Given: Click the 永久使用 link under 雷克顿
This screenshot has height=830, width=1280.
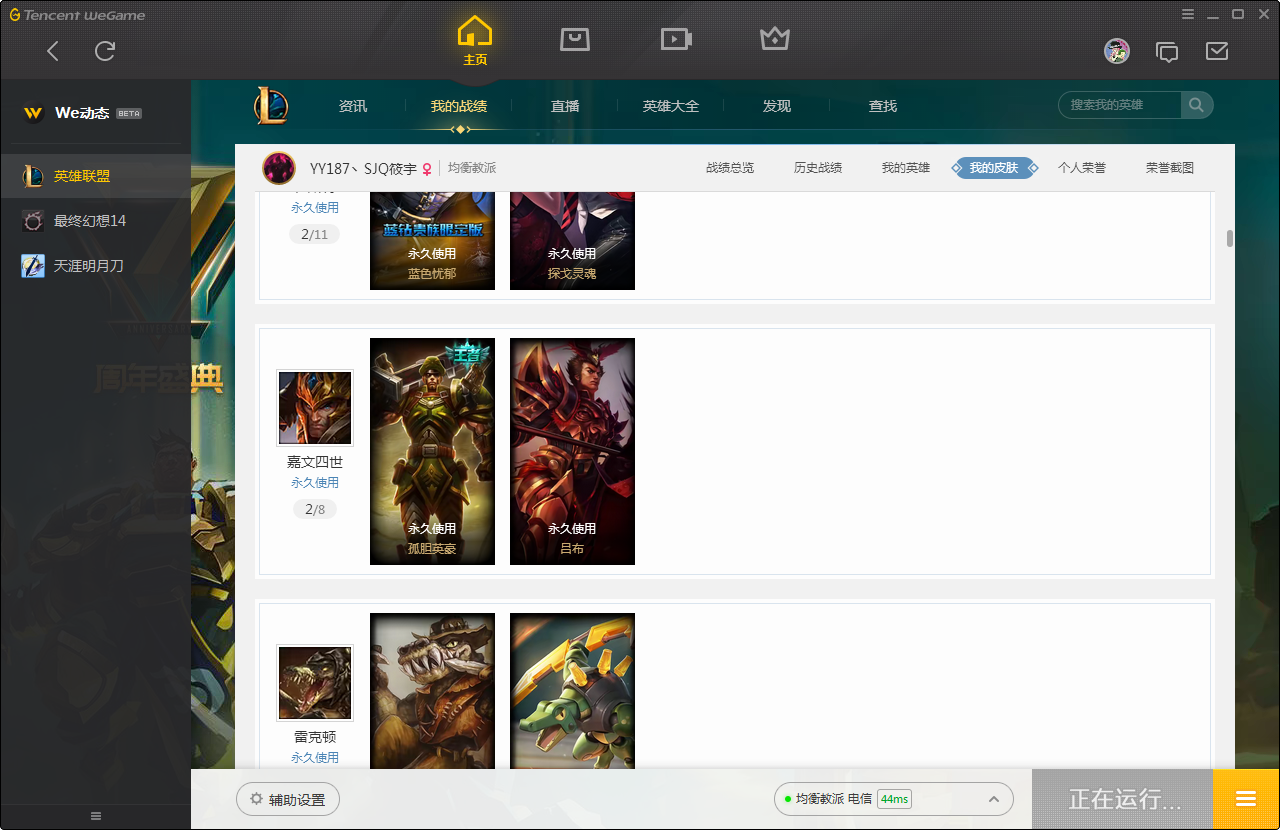Looking at the screenshot, I should pos(315,758).
